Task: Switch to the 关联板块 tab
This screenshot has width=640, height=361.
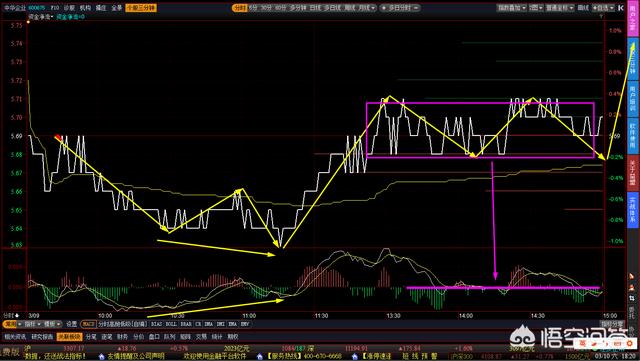Action: pyautogui.click(x=69, y=337)
